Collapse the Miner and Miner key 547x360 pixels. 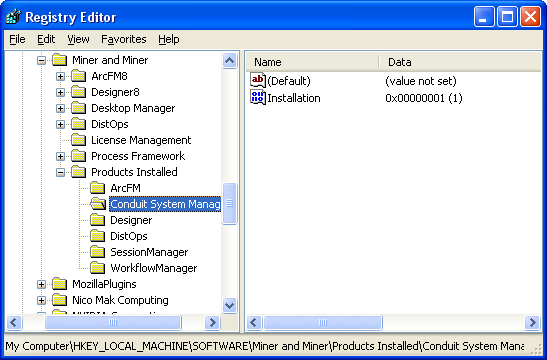(x=42, y=60)
